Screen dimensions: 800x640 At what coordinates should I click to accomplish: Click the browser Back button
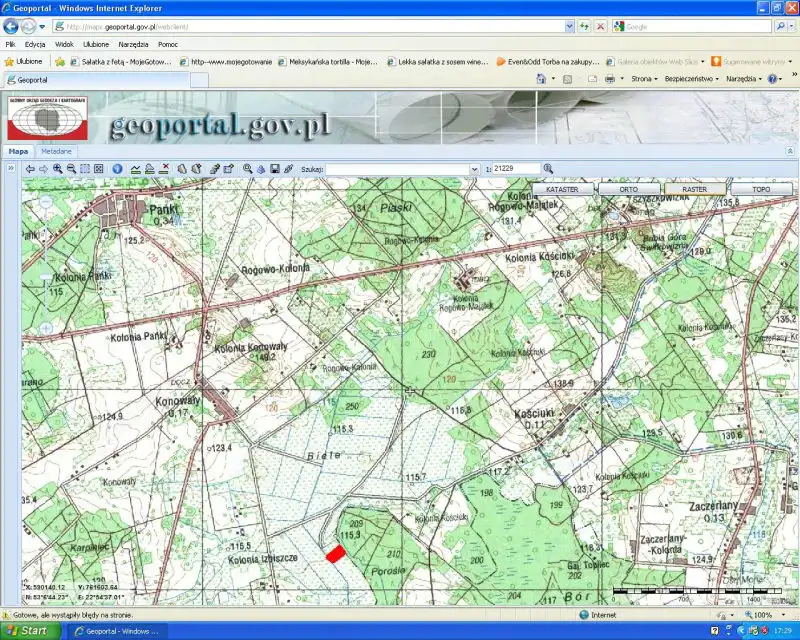point(11,26)
